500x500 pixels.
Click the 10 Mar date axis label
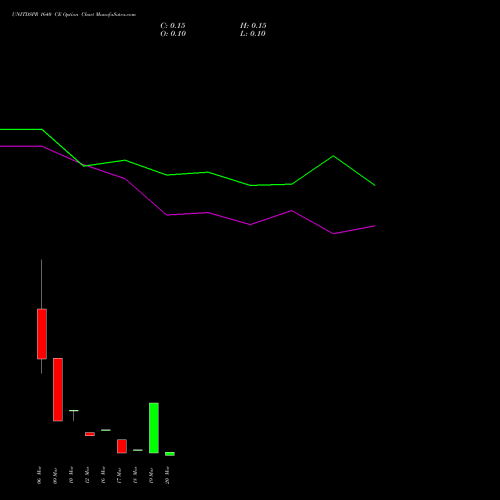pyautogui.click(x=71, y=475)
